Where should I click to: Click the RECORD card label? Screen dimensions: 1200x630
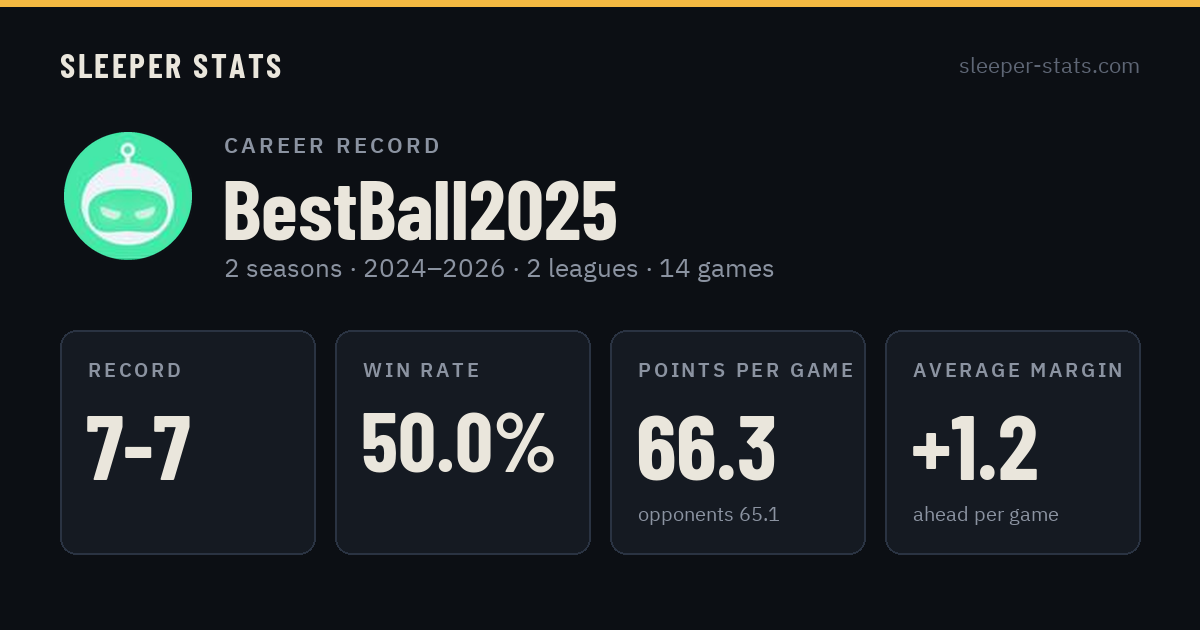135,371
